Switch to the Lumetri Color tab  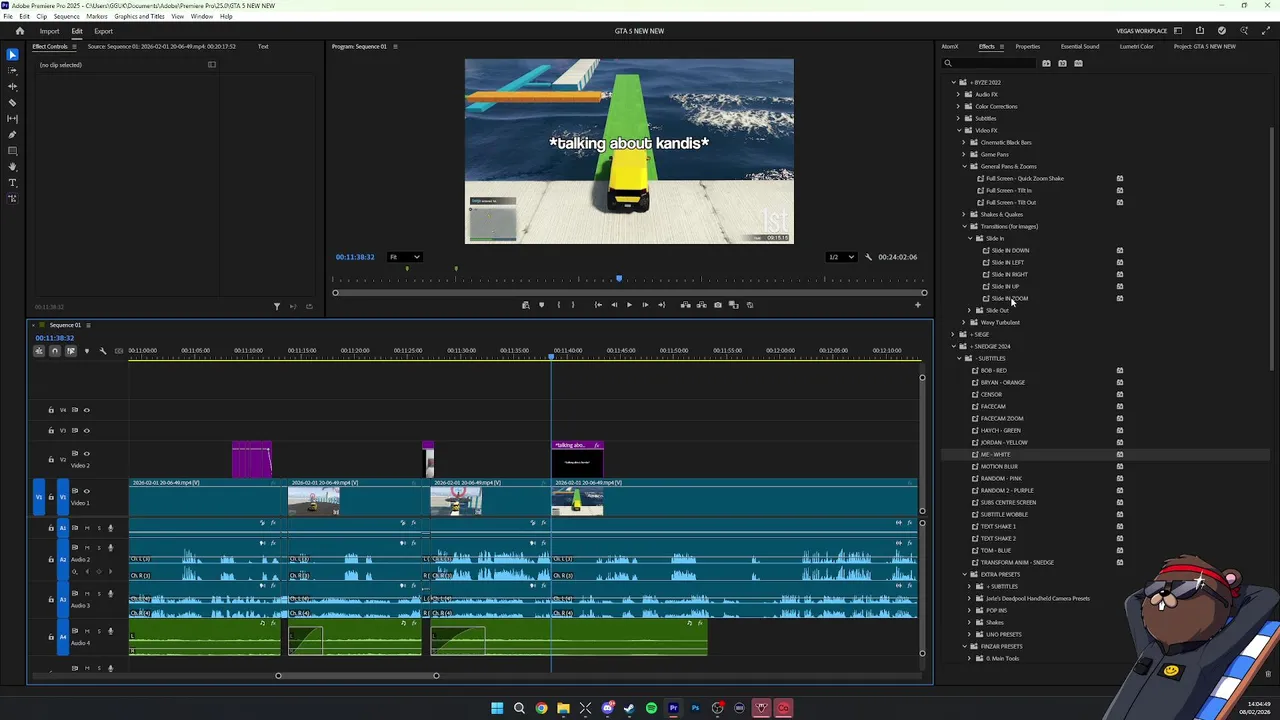pyautogui.click(x=1136, y=47)
